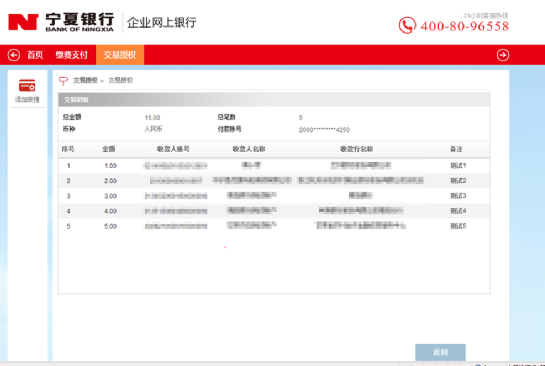Open the 首页 menu item
Image resolution: width=545 pixels, height=366 pixels.
tap(35, 55)
